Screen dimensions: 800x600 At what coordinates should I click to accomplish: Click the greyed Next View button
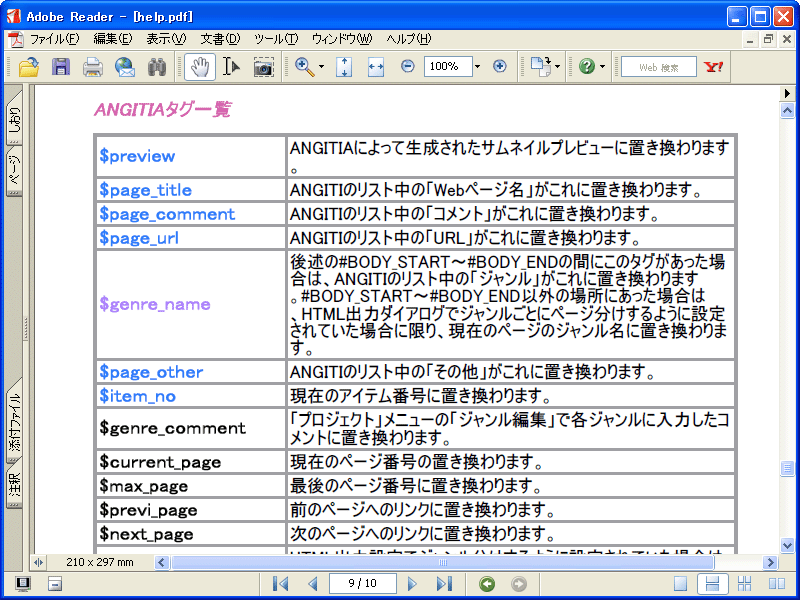point(518,584)
